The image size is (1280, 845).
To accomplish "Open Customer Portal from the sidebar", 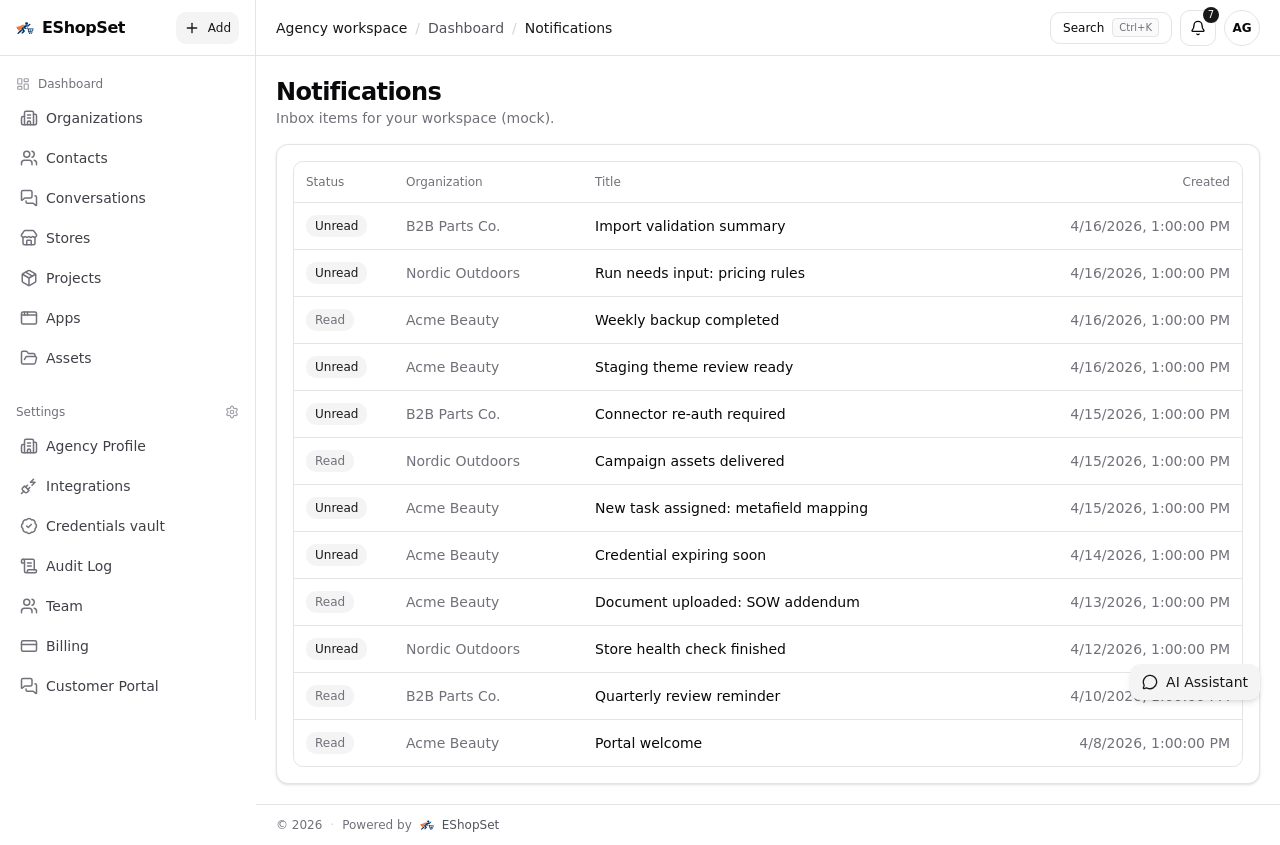I will click(x=102, y=686).
